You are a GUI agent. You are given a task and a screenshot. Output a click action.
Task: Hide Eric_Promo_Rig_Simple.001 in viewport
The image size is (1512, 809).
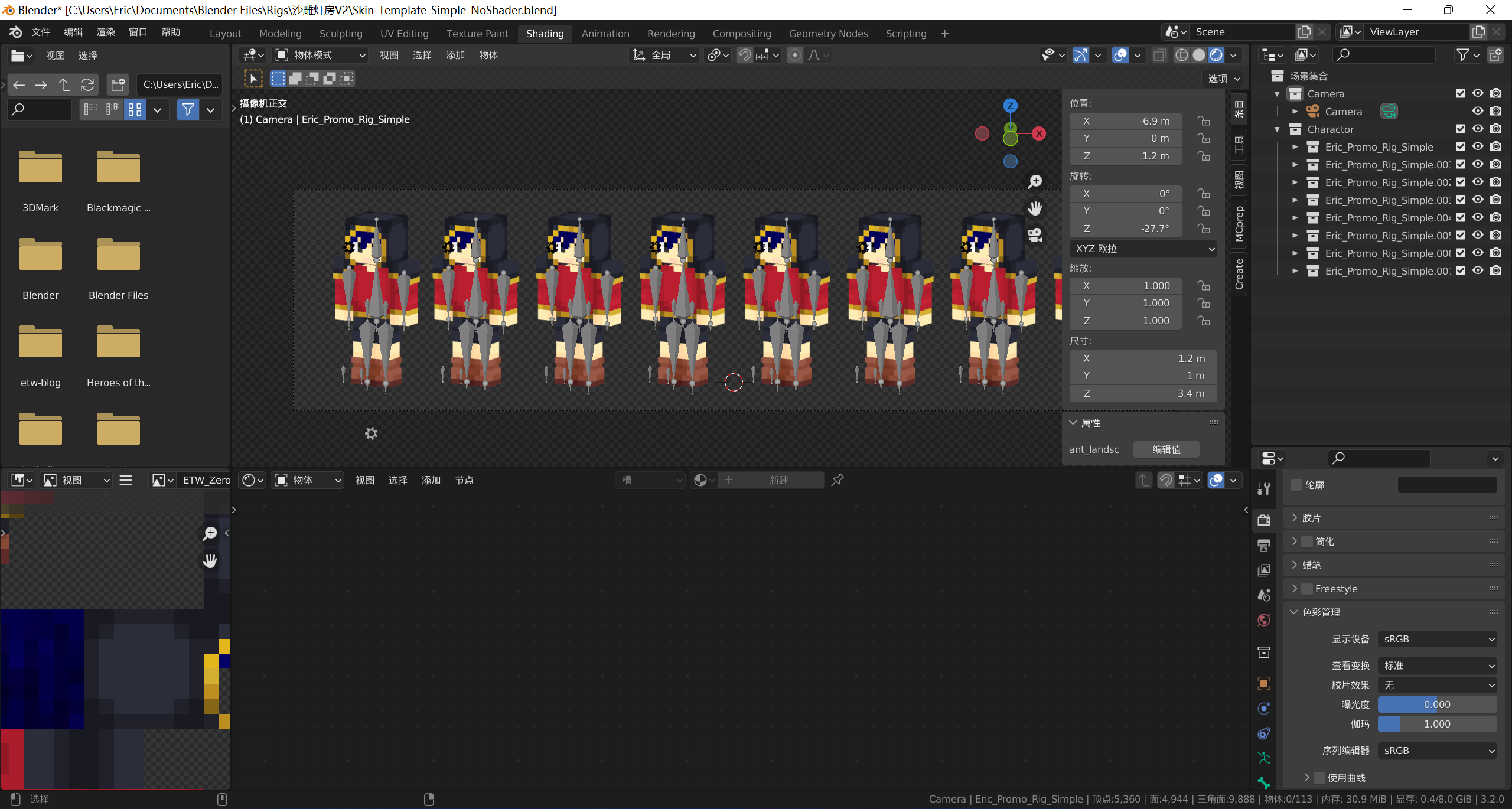coord(1478,164)
